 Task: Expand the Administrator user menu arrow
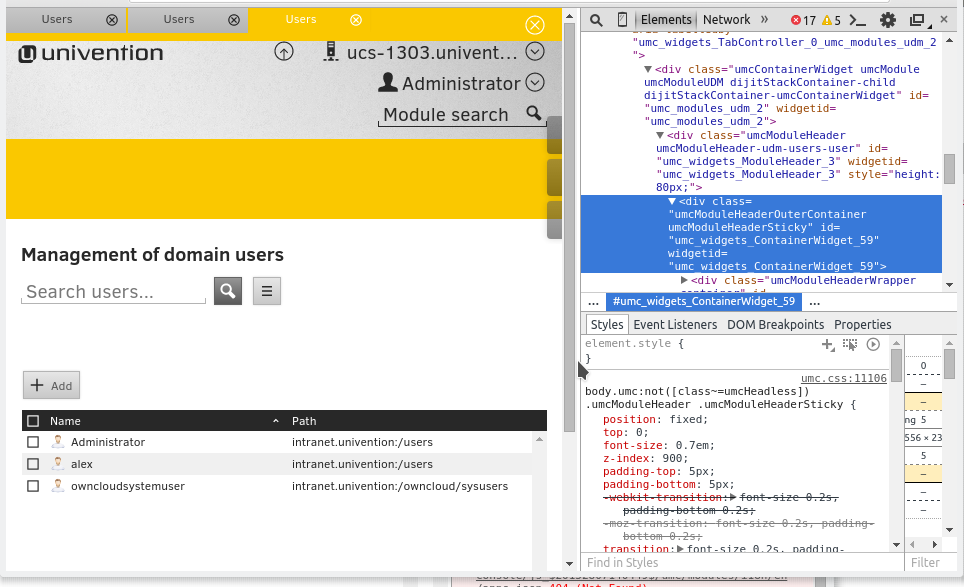(535, 83)
